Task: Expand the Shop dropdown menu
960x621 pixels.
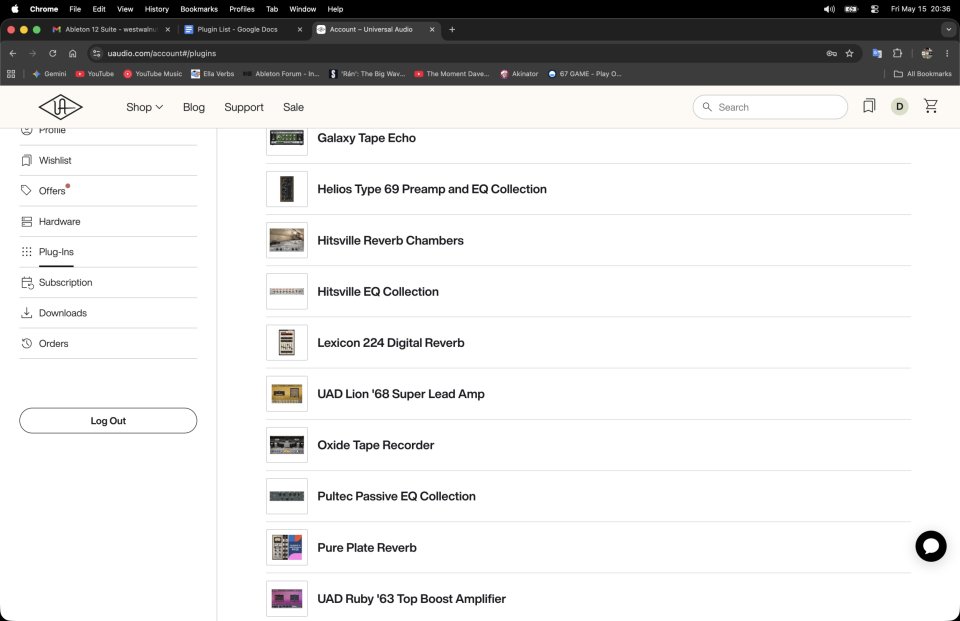Action: click(x=144, y=107)
